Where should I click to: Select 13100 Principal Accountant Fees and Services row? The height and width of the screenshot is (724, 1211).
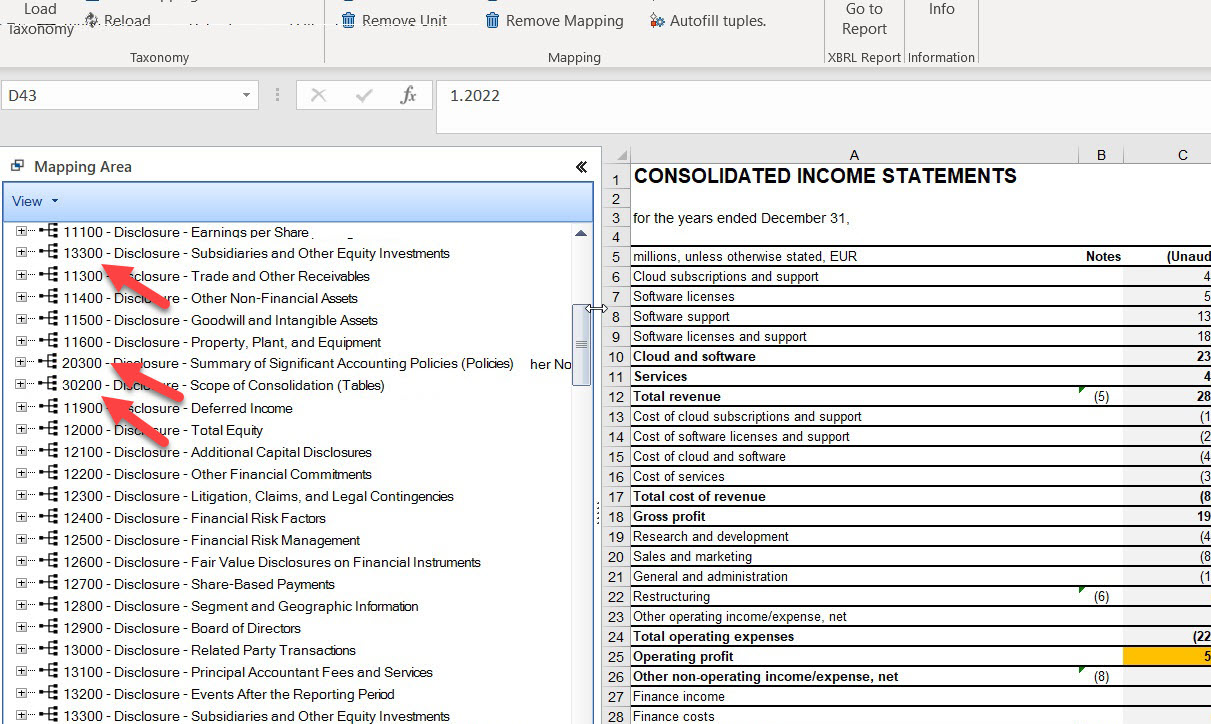[x=248, y=672]
